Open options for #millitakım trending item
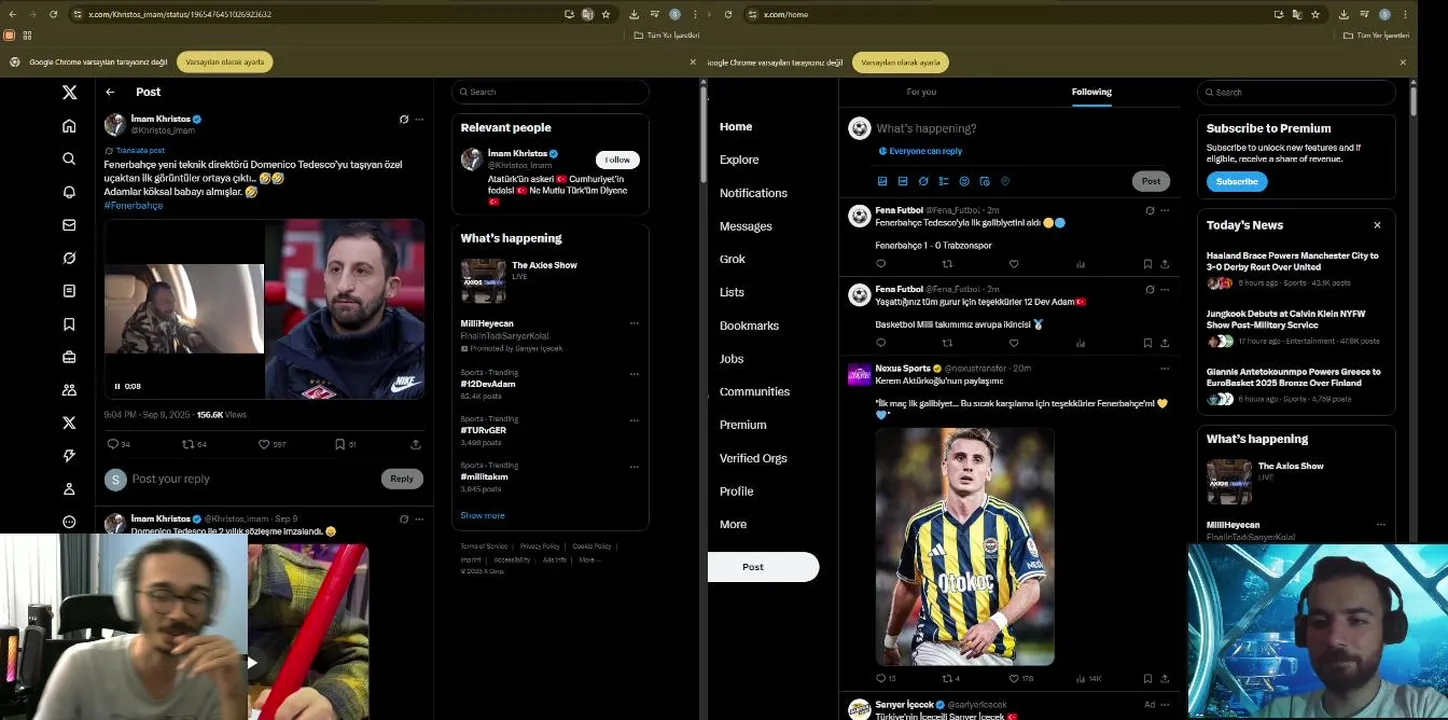This screenshot has height=720, width=1448. coord(634,467)
